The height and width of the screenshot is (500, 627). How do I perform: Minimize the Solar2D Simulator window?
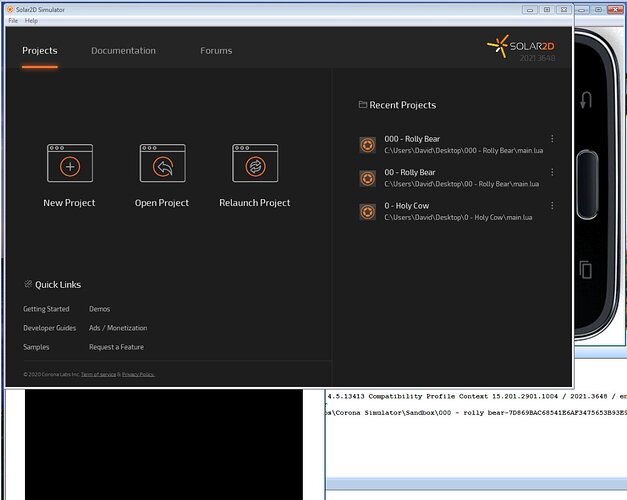530,10
